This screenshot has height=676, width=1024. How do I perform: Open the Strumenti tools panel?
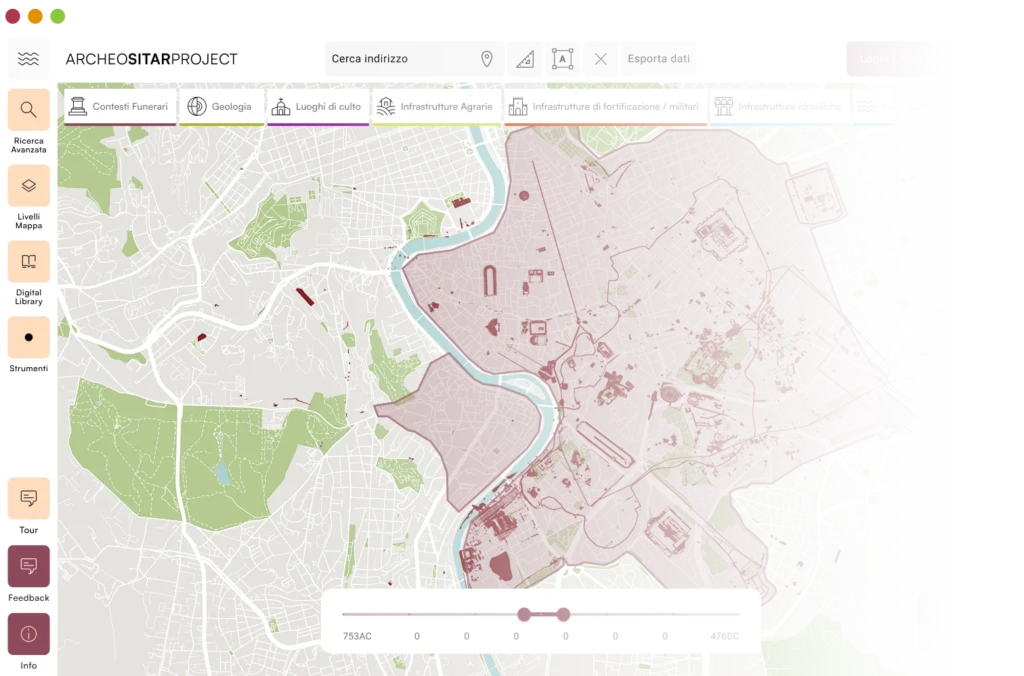click(x=28, y=338)
